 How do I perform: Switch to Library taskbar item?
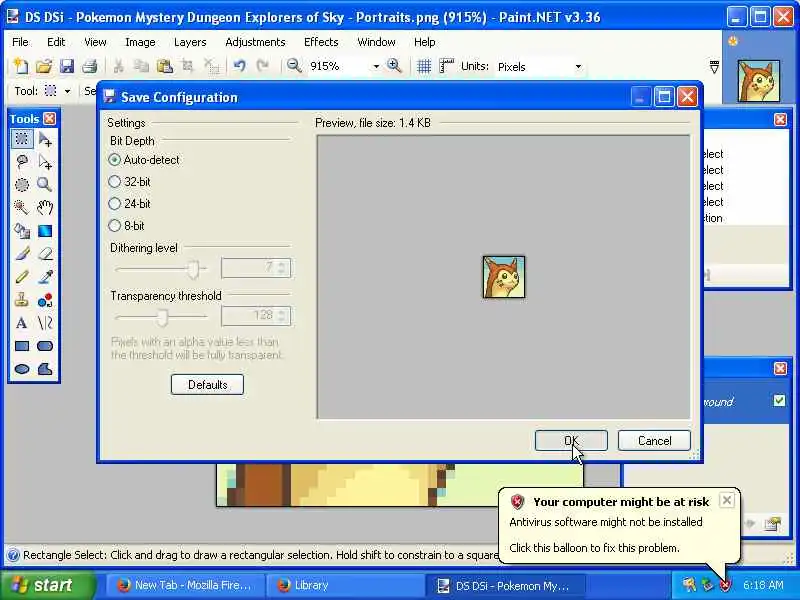point(345,585)
